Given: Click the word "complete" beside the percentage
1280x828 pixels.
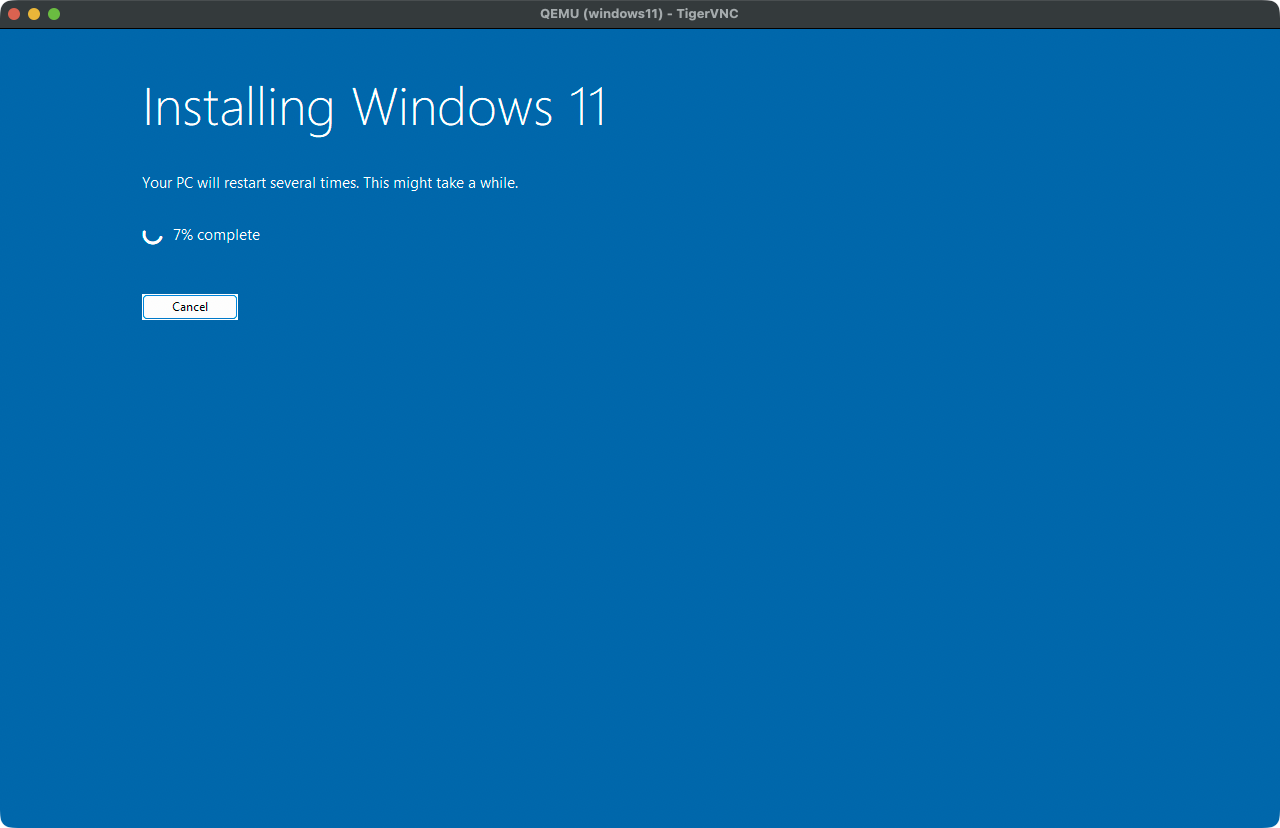Looking at the screenshot, I should (x=228, y=235).
